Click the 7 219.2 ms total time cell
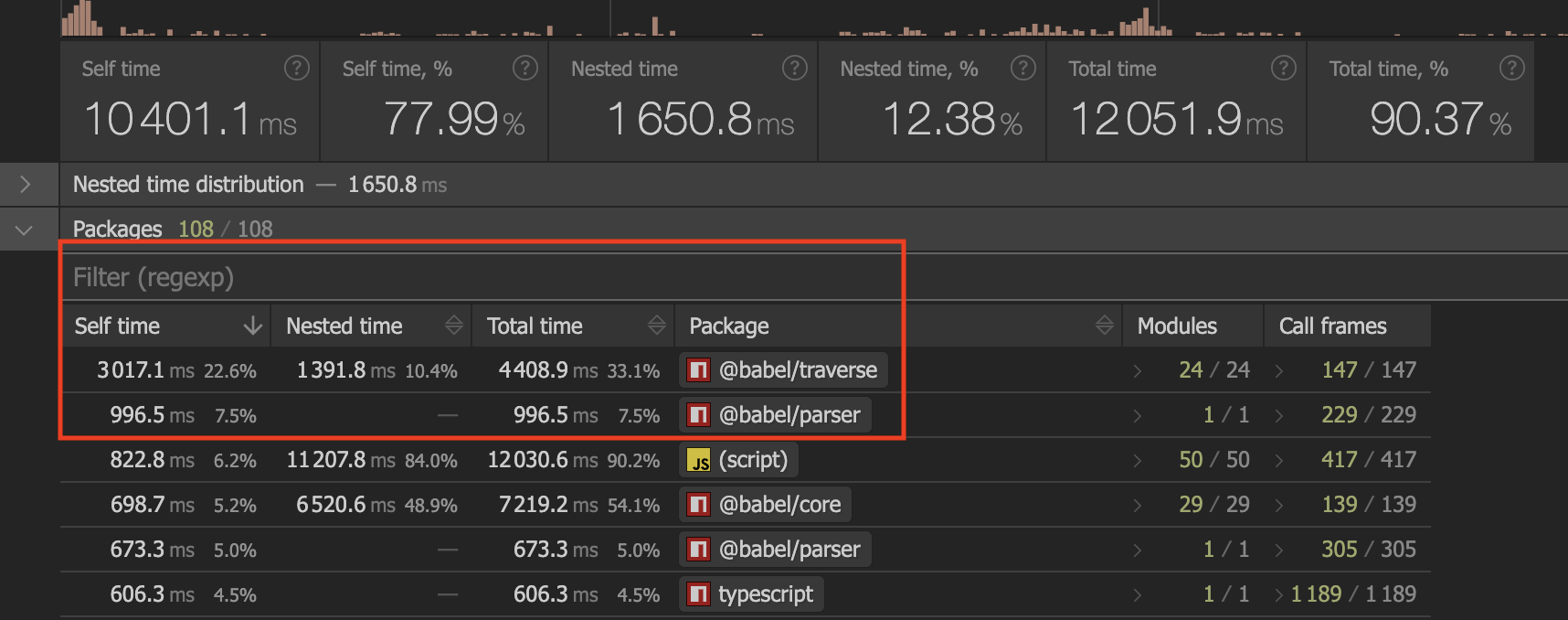This screenshot has width=1568, height=620. click(x=573, y=505)
